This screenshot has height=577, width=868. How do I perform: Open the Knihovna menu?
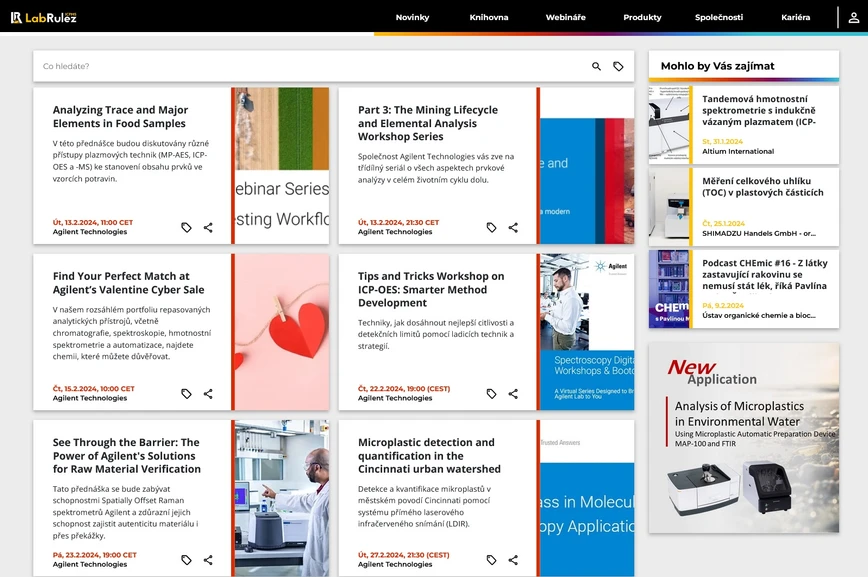click(x=489, y=17)
